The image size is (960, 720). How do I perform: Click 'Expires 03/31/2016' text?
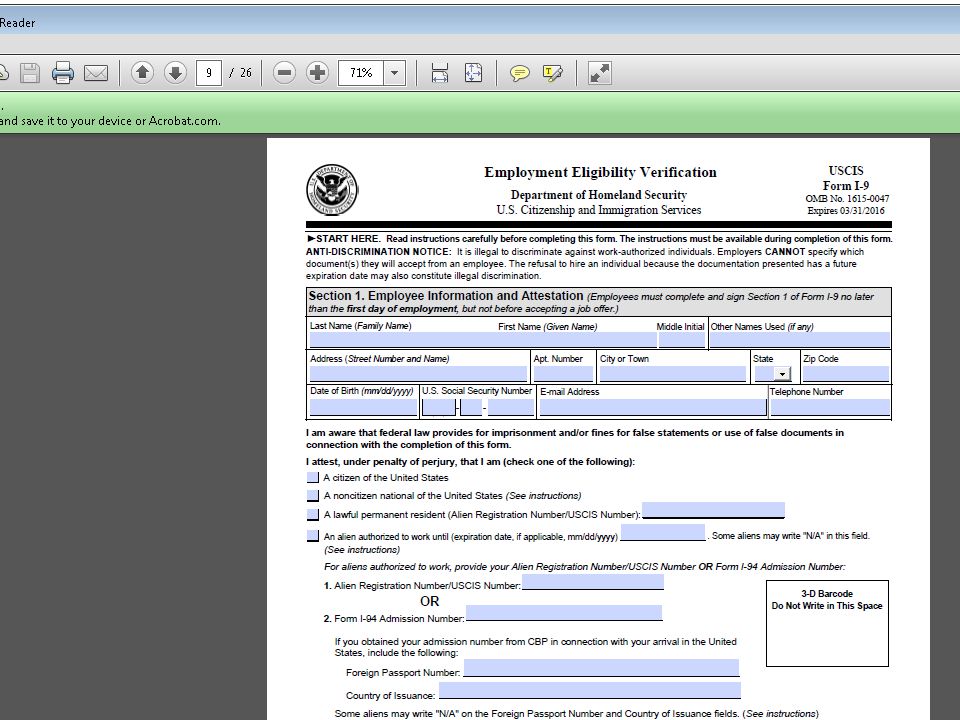(x=846, y=211)
